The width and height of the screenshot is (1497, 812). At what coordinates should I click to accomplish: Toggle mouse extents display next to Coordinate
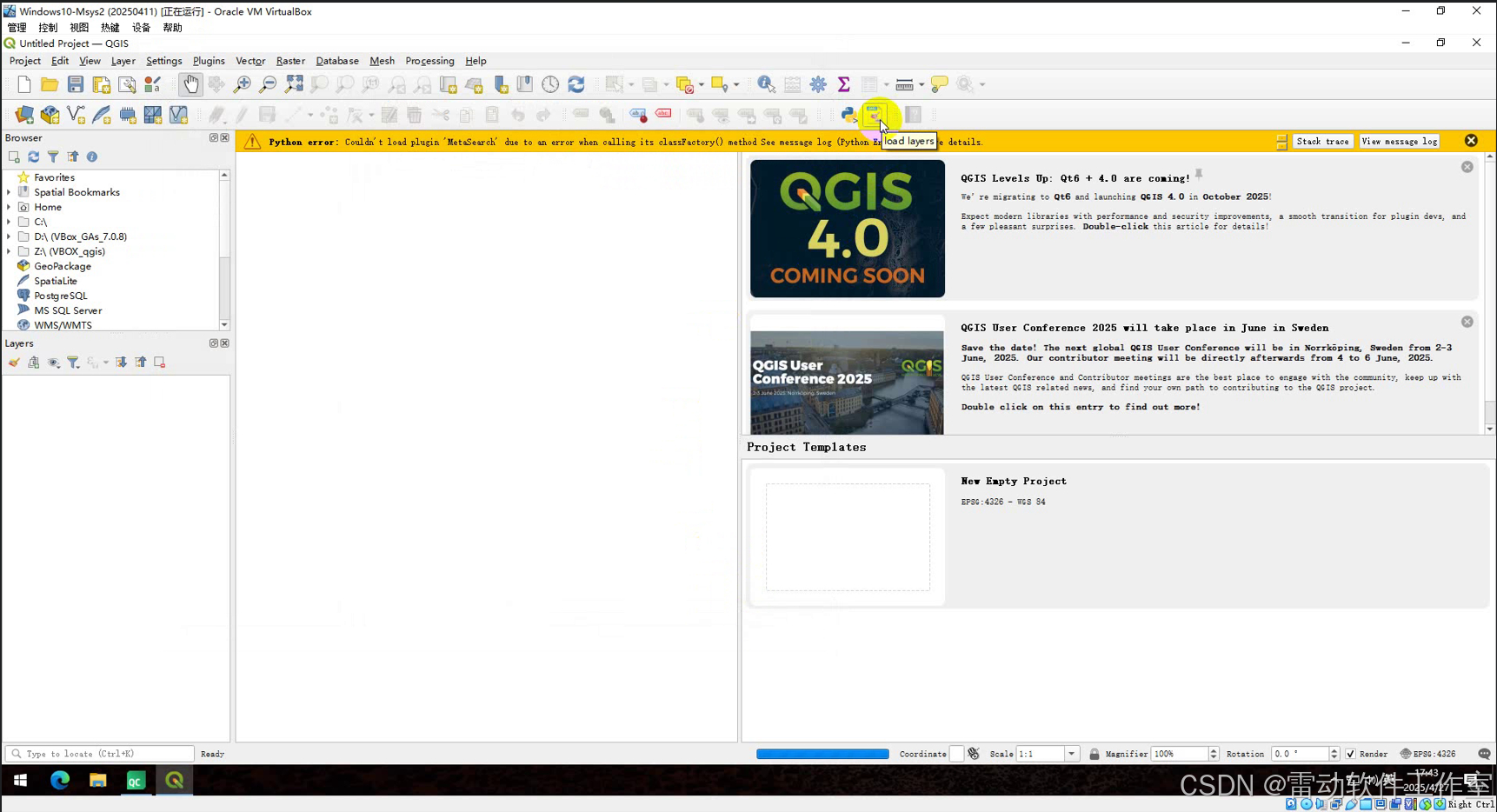974,754
